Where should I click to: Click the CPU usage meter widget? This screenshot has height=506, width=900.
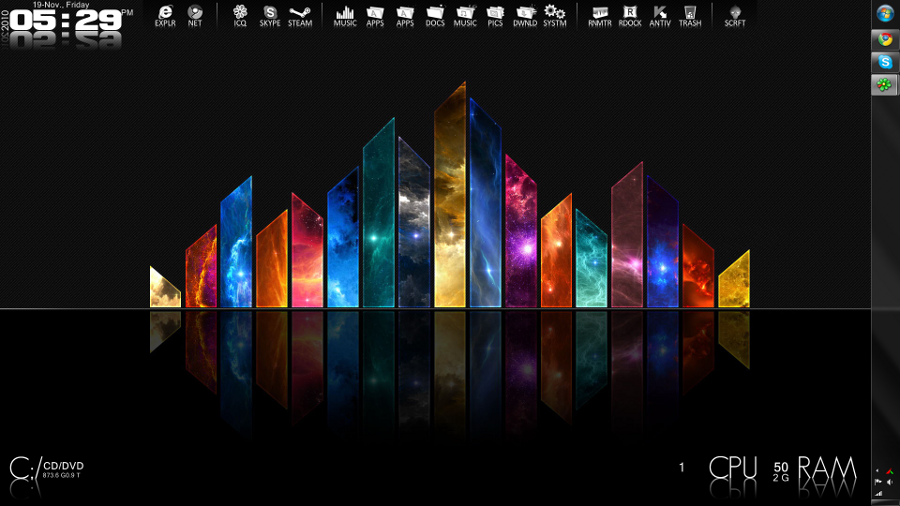coord(733,468)
